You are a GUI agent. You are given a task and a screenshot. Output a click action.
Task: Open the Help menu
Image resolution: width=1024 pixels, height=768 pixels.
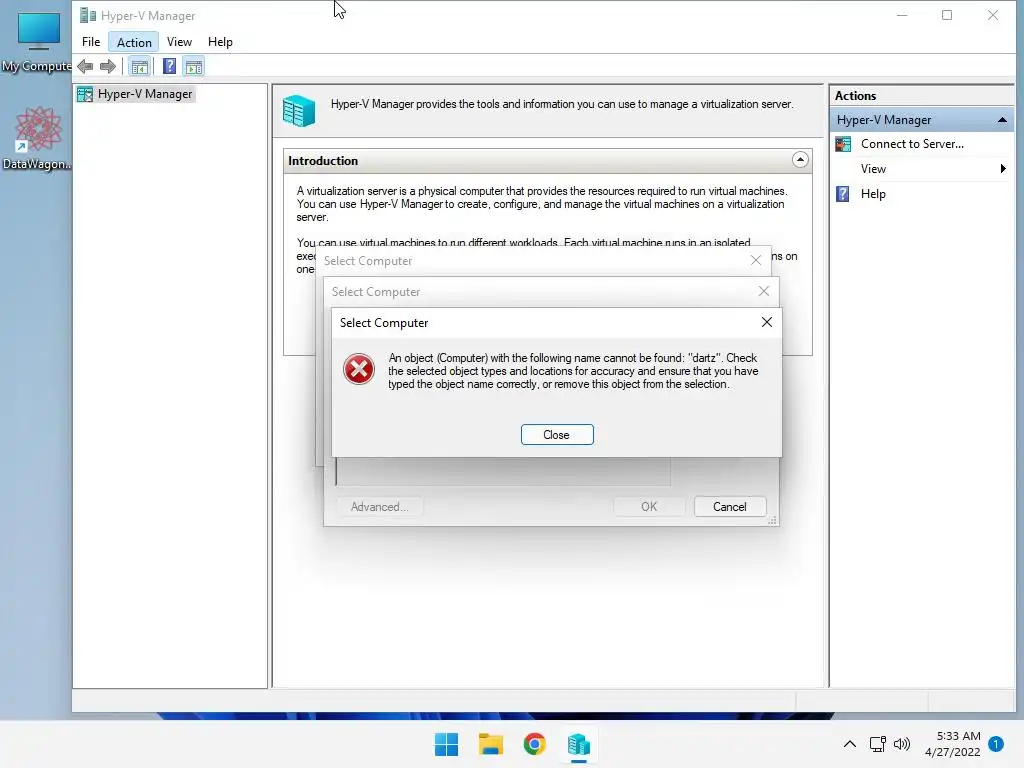pos(220,42)
